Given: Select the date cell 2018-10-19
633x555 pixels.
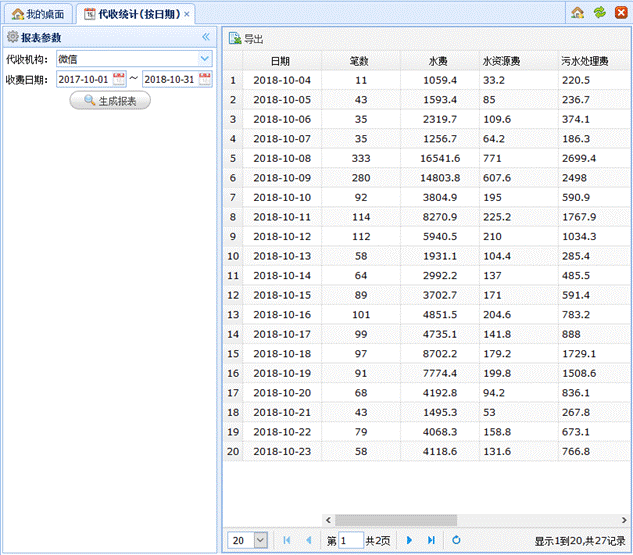Looking at the screenshot, I should click(282, 373).
